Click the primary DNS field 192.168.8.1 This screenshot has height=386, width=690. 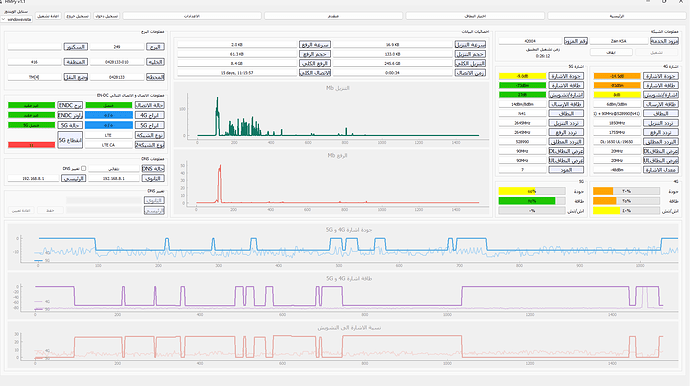[33, 178]
